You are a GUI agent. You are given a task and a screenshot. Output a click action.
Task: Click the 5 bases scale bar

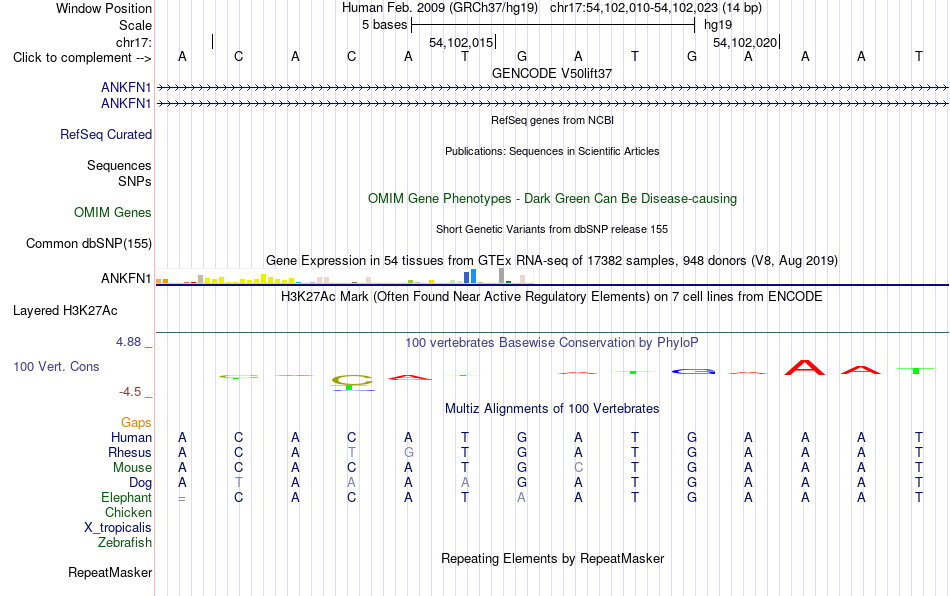pyautogui.click(x=553, y=25)
